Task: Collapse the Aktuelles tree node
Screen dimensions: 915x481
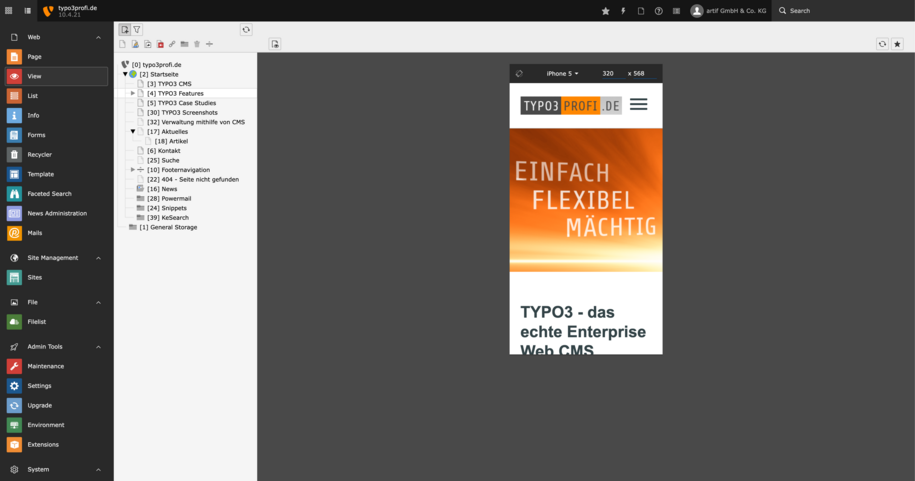Action: click(132, 131)
